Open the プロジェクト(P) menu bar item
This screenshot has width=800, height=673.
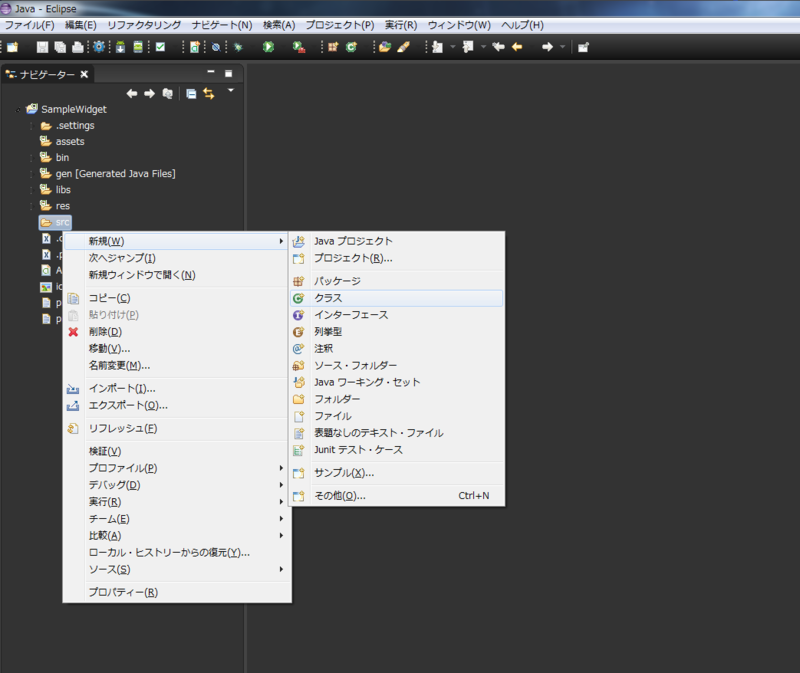tap(340, 25)
